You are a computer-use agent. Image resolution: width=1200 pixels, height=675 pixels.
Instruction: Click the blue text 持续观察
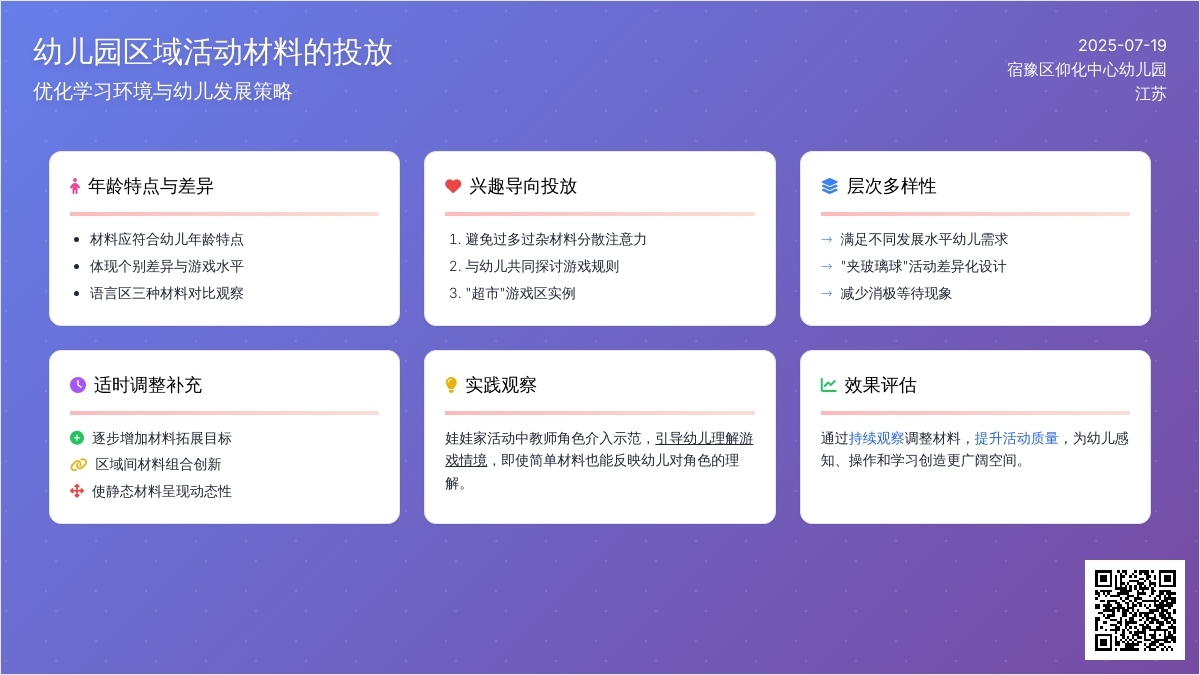pos(877,438)
